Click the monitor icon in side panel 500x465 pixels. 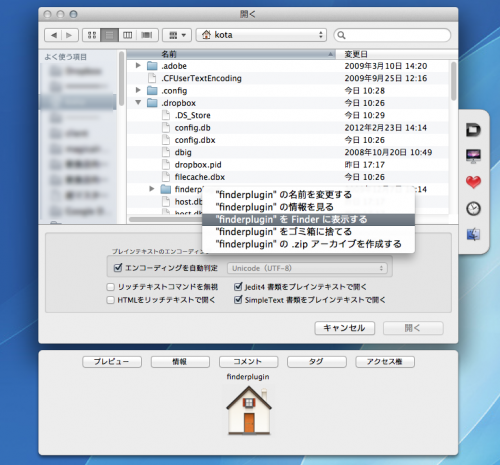coord(473,156)
